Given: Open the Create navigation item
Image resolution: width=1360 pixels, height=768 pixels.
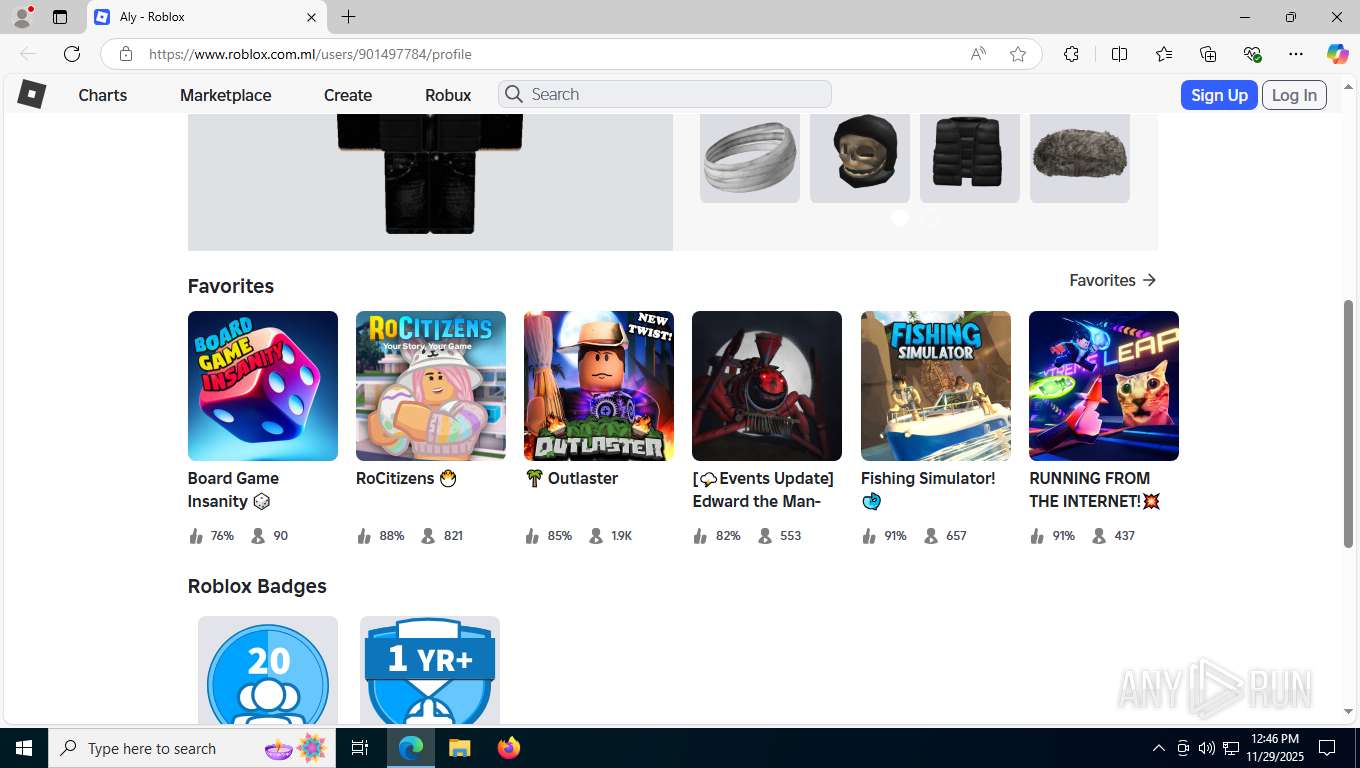Looking at the screenshot, I should (x=348, y=95).
